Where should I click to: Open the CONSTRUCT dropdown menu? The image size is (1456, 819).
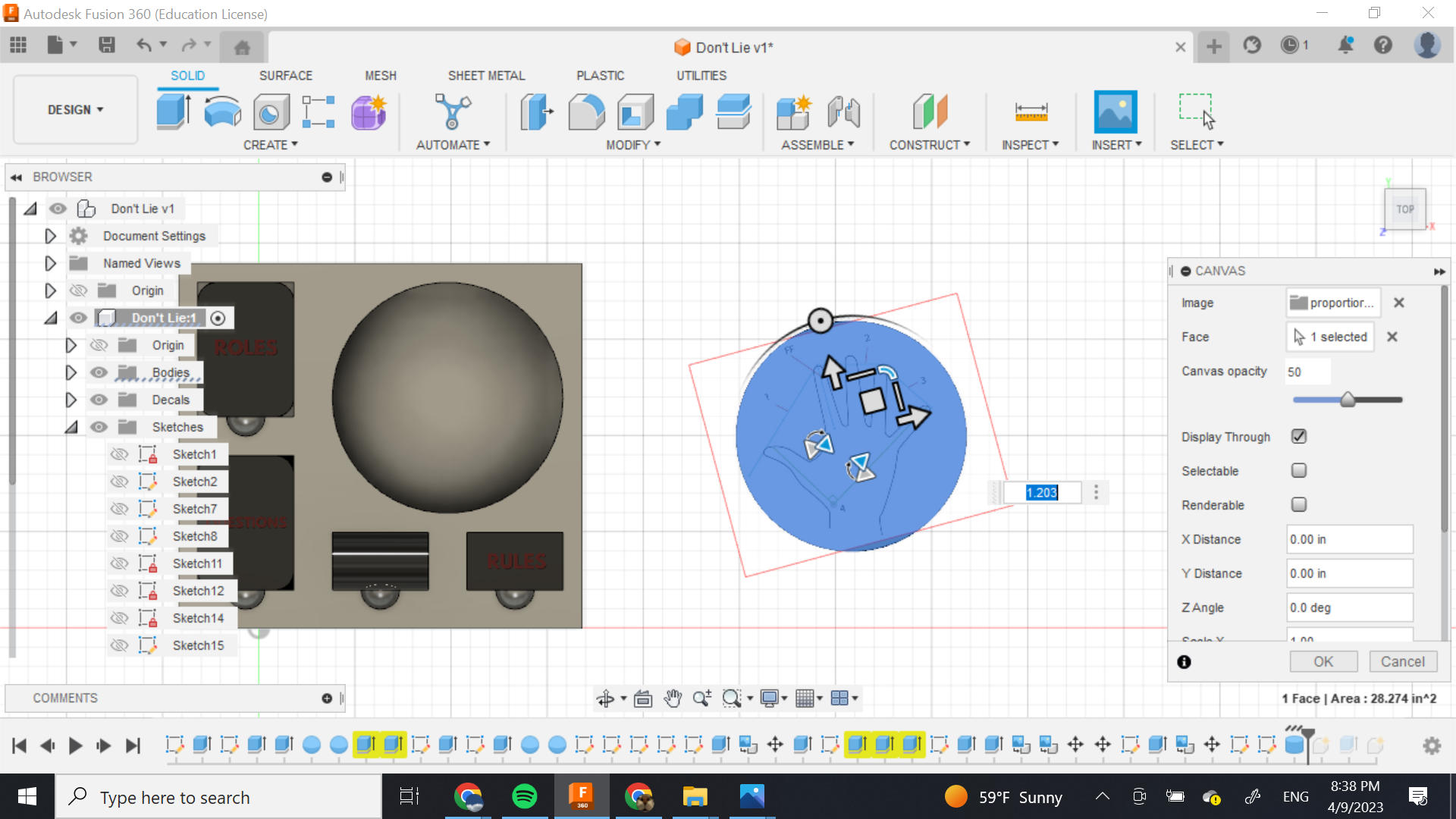929,145
